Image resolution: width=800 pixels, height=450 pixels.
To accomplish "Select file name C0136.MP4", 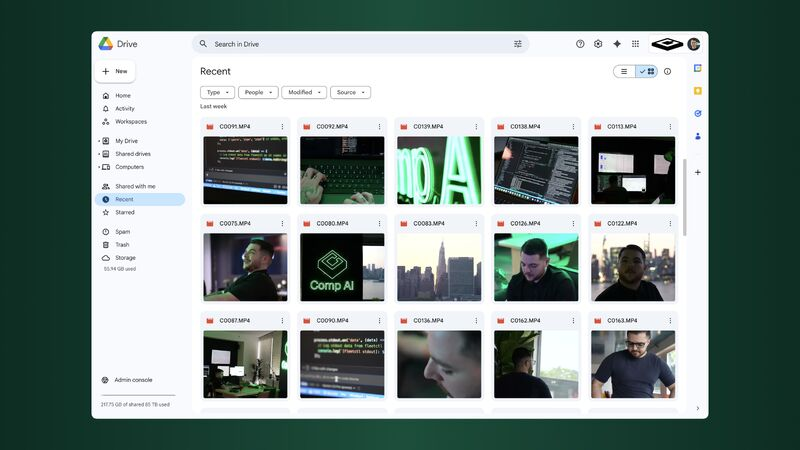I will pos(428,320).
